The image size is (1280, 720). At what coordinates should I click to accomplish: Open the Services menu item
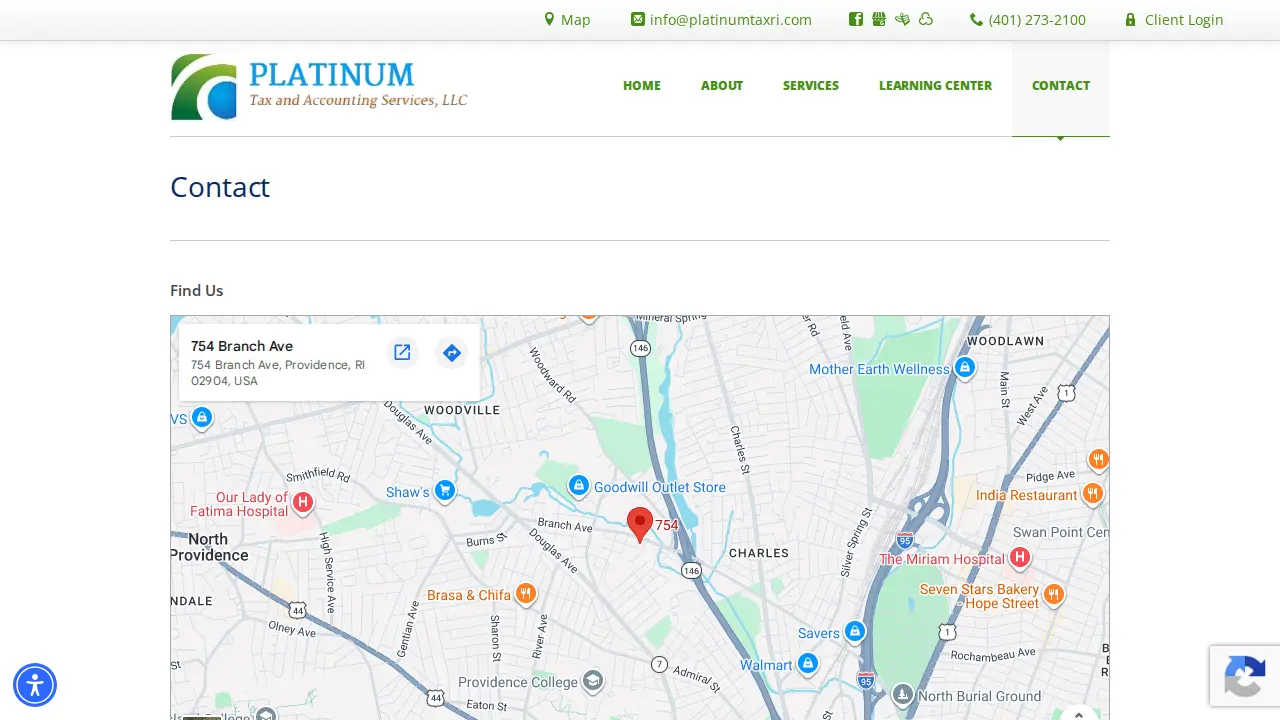pos(811,86)
